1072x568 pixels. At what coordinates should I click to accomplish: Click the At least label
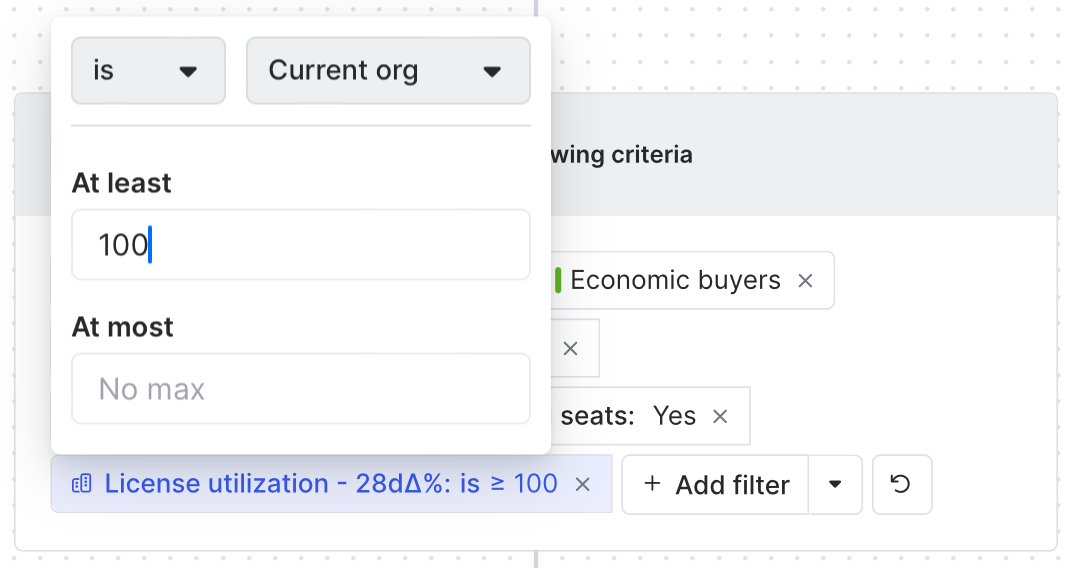[122, 183]
